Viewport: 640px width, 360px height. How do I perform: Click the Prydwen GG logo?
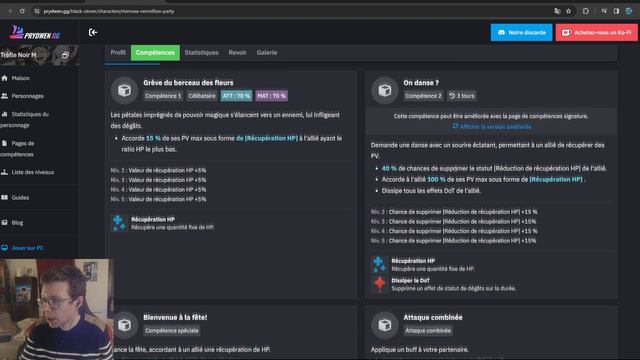tap(35, 33)
